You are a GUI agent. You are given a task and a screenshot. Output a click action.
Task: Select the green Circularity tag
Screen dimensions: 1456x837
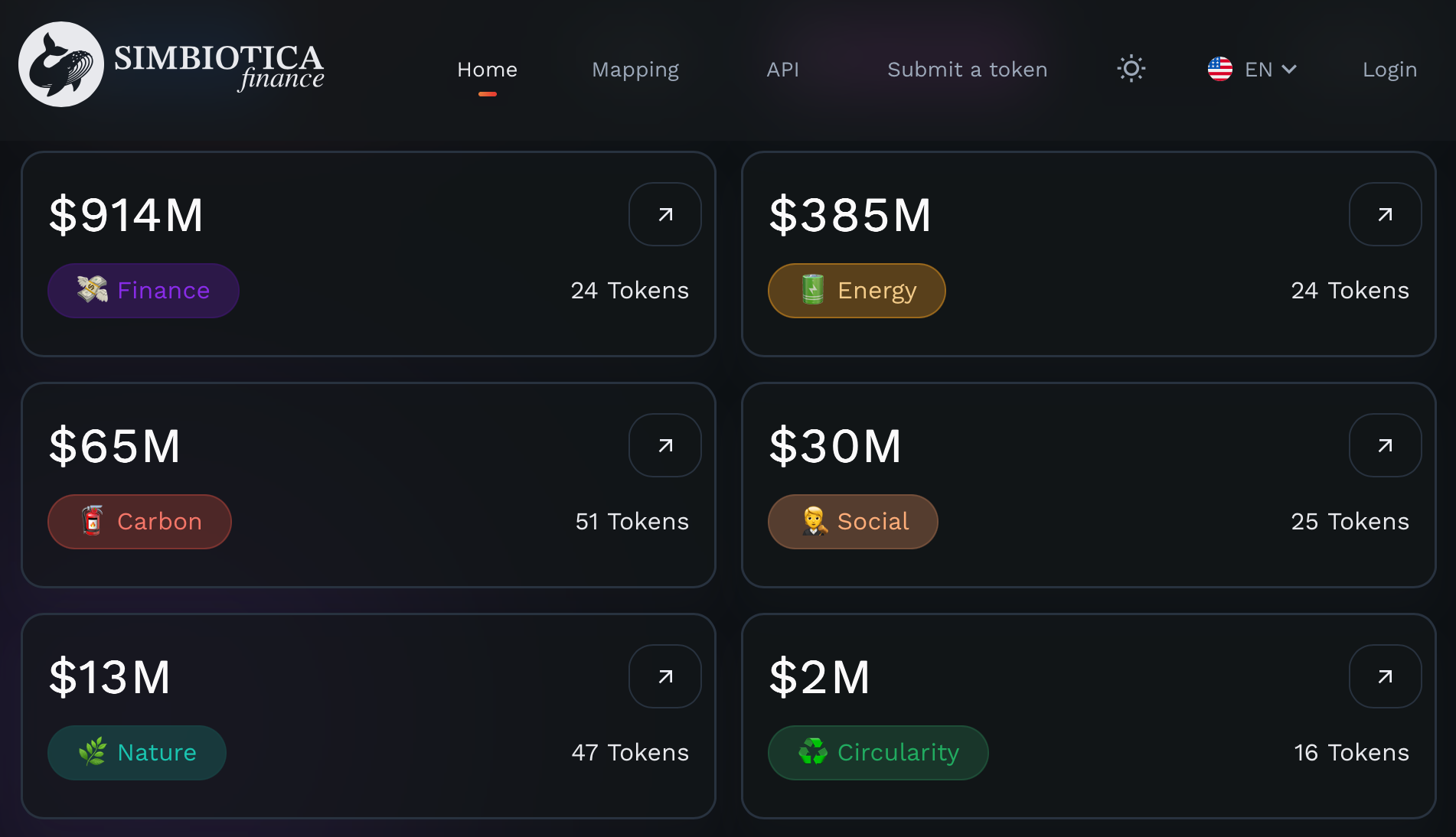(x=878, y=753)
